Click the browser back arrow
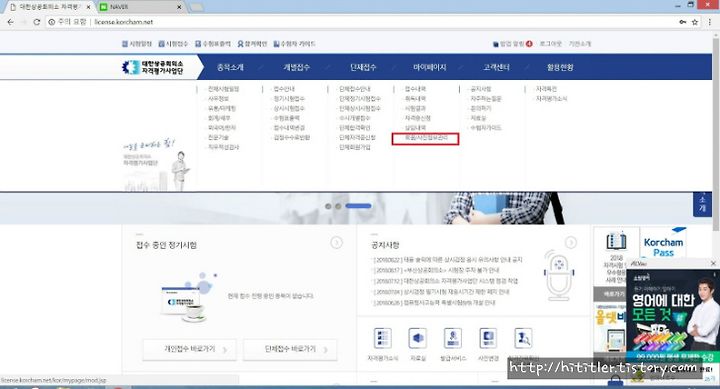720x389 pixels. coord(10,22)
